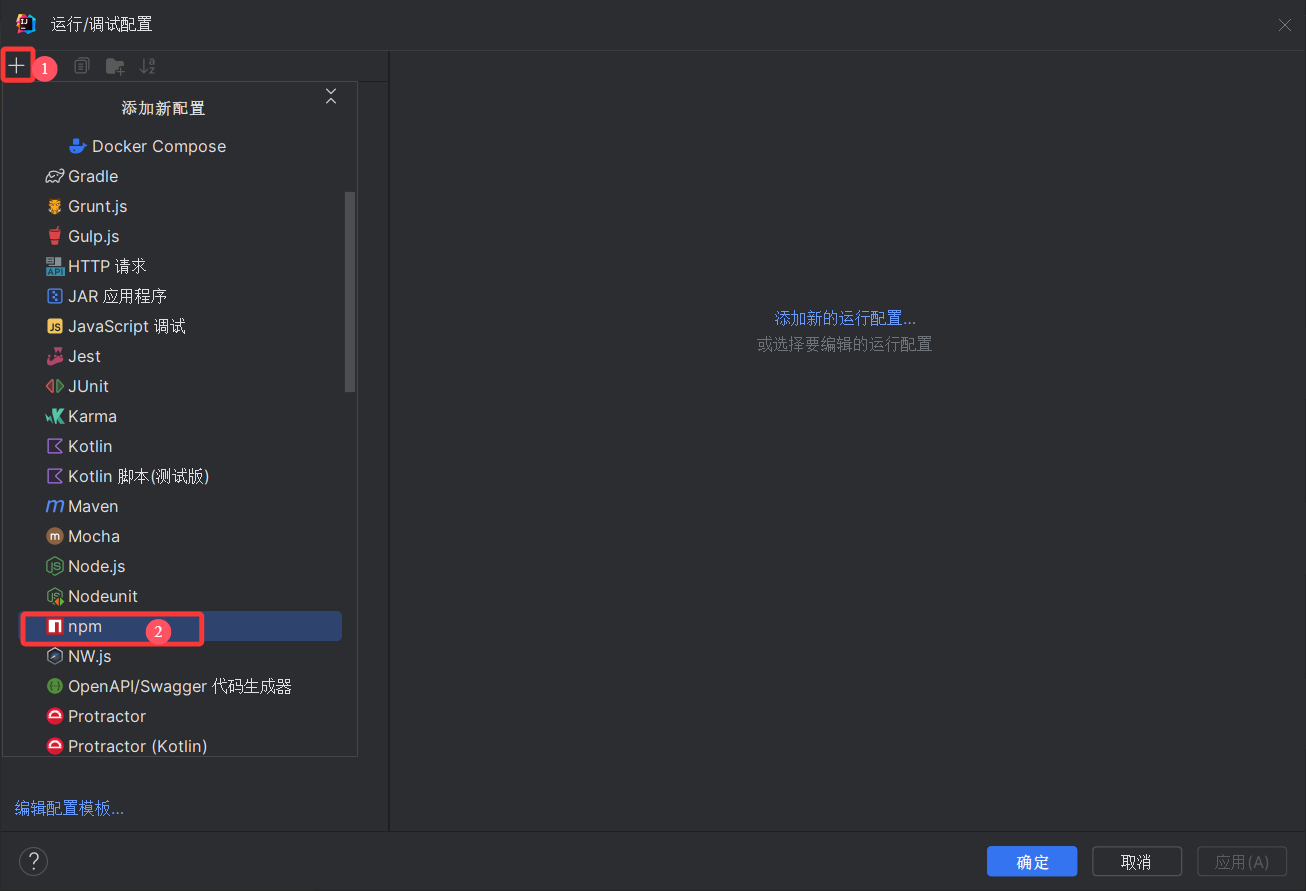Select the Kotlin icon
The height and width of the screenshot is (891, 1306).
55,446
